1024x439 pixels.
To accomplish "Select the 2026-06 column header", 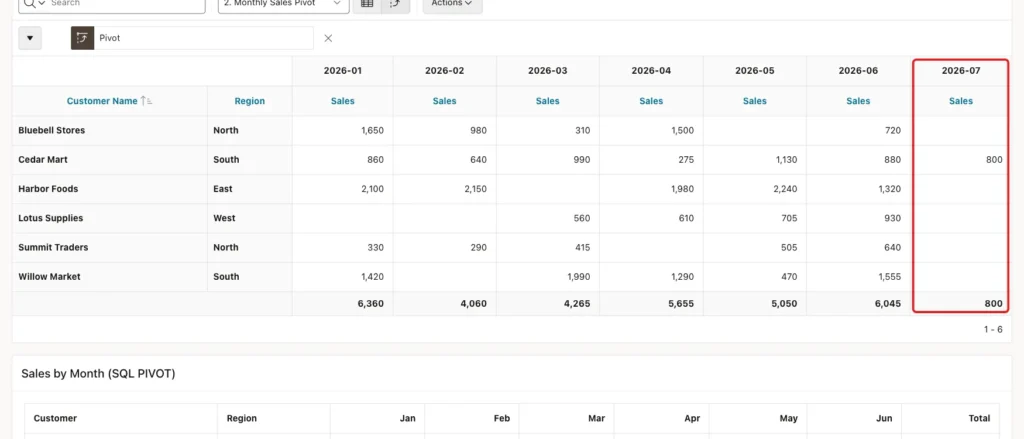I will [x=858, y=71].
